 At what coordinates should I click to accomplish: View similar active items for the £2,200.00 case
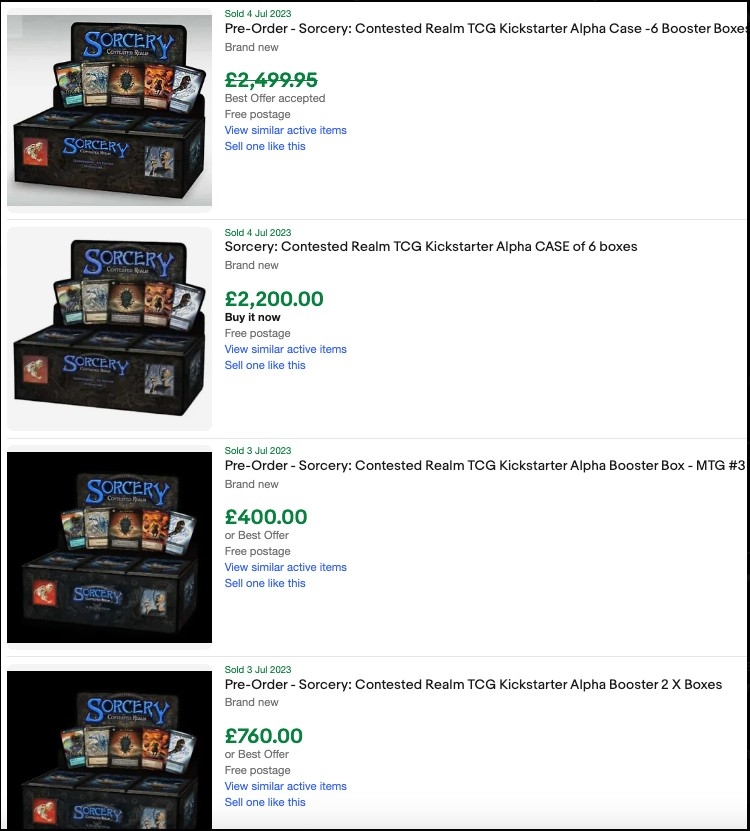coord(285,349)
